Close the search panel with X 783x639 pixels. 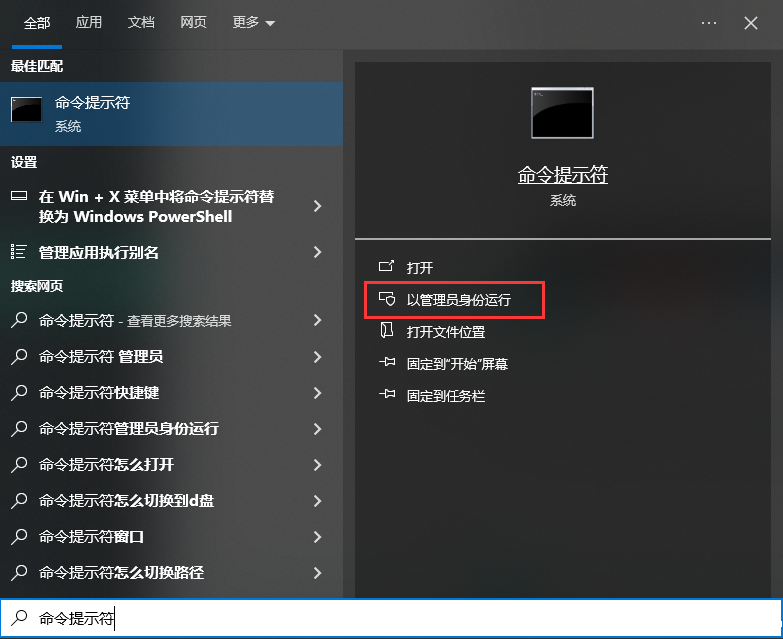(x=751, y=23)
